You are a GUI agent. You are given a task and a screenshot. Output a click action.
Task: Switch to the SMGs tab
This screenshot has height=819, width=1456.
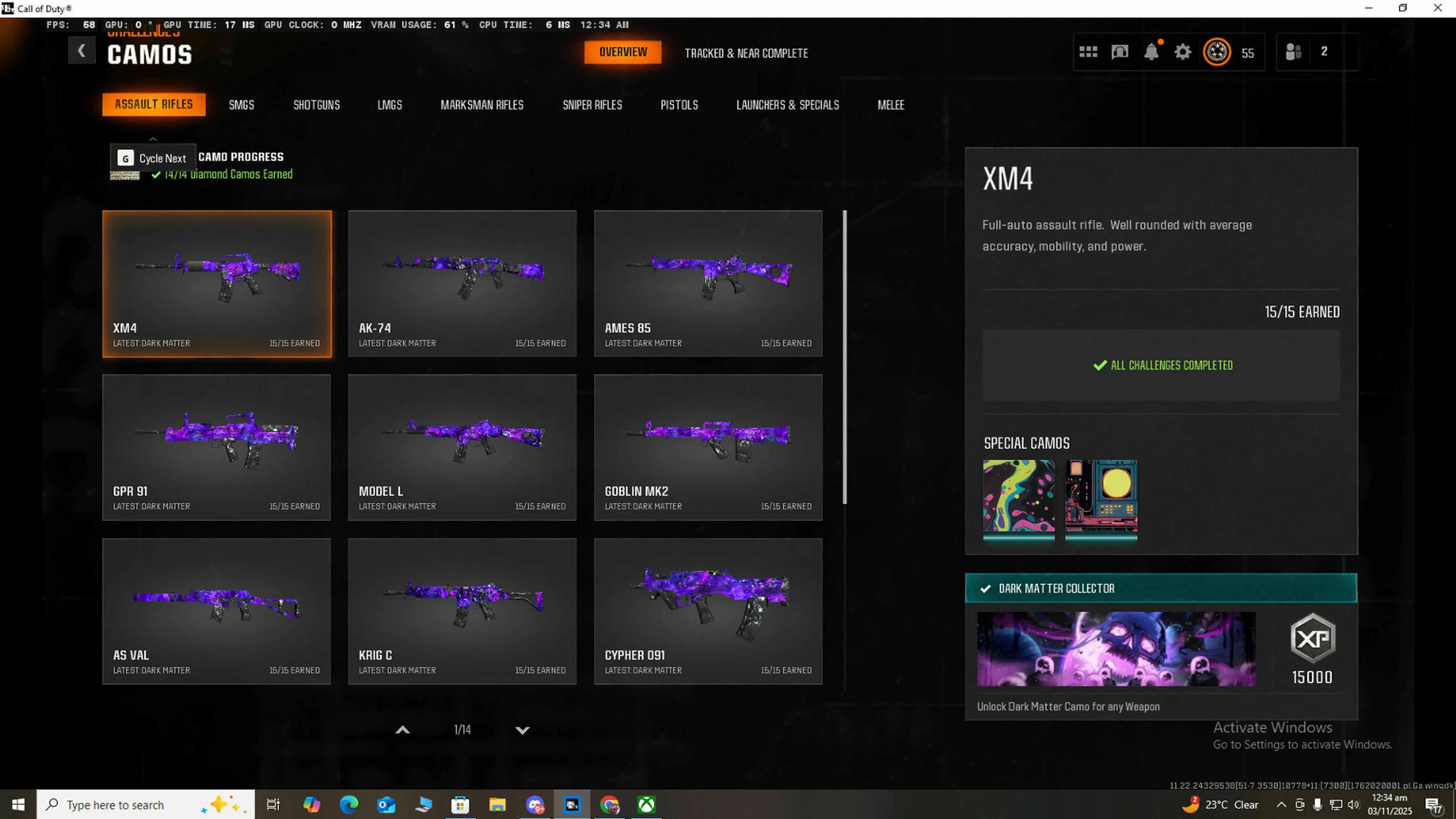tap(241, 105)
